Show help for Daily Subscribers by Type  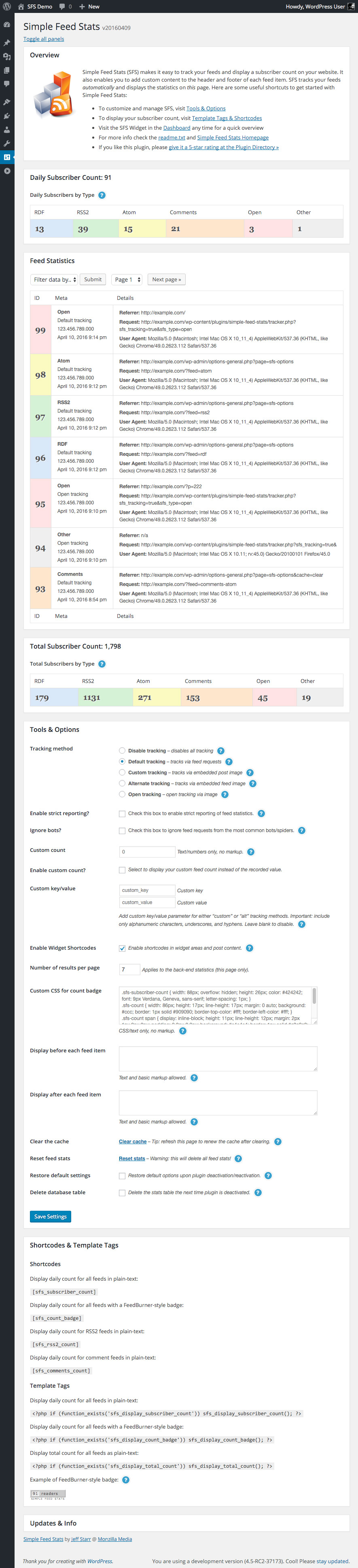102,195
